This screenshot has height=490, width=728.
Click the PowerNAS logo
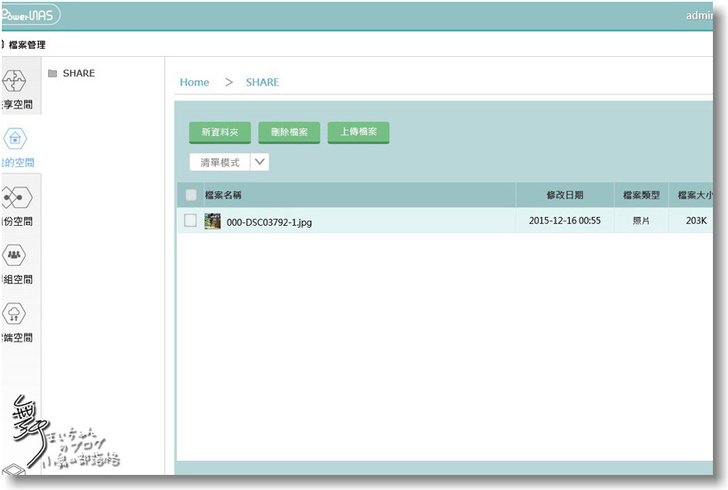[x=30, y=15]
